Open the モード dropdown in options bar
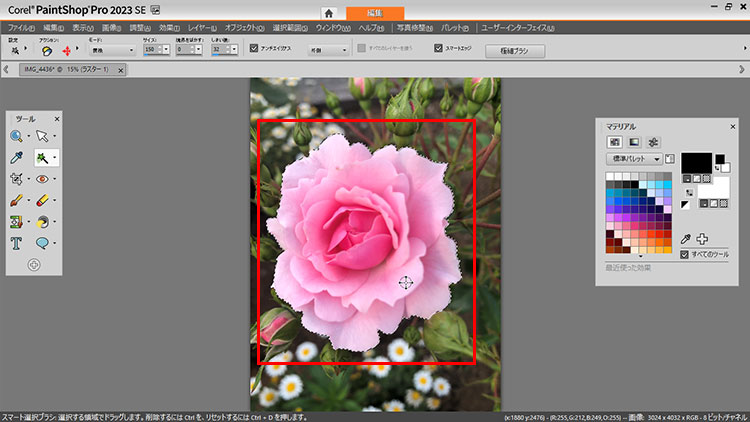Screen dimensions: 750x422 pyautogui.click(x=113, y=50)
